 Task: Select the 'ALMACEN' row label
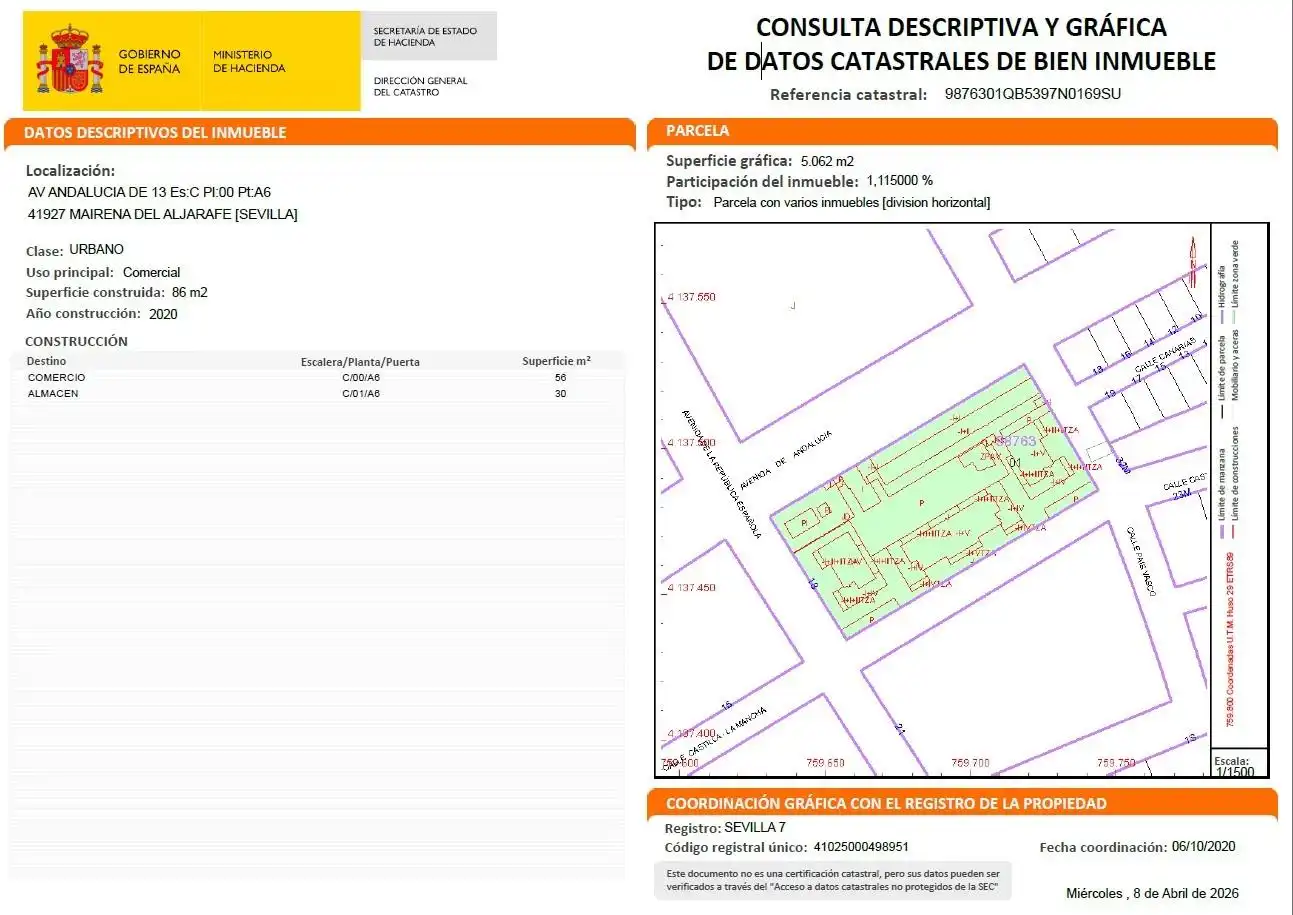click(x=53, y=394)
